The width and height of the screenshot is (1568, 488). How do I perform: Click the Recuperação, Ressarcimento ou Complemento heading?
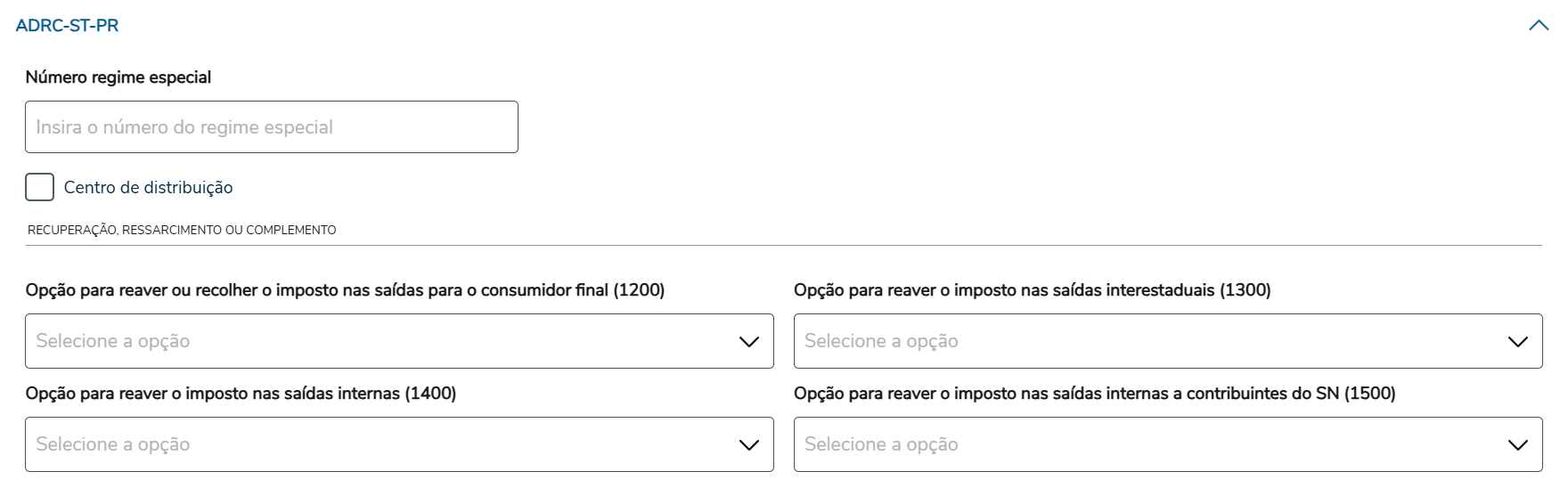pos(182,231)
